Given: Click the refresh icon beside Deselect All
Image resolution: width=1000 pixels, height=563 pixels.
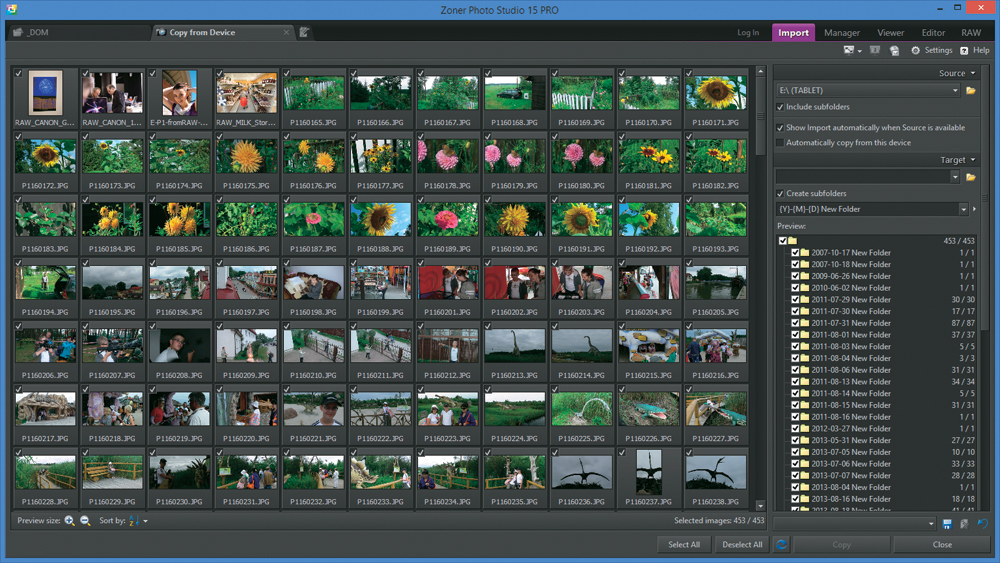Looking at the screenshot, I should 782,545.
